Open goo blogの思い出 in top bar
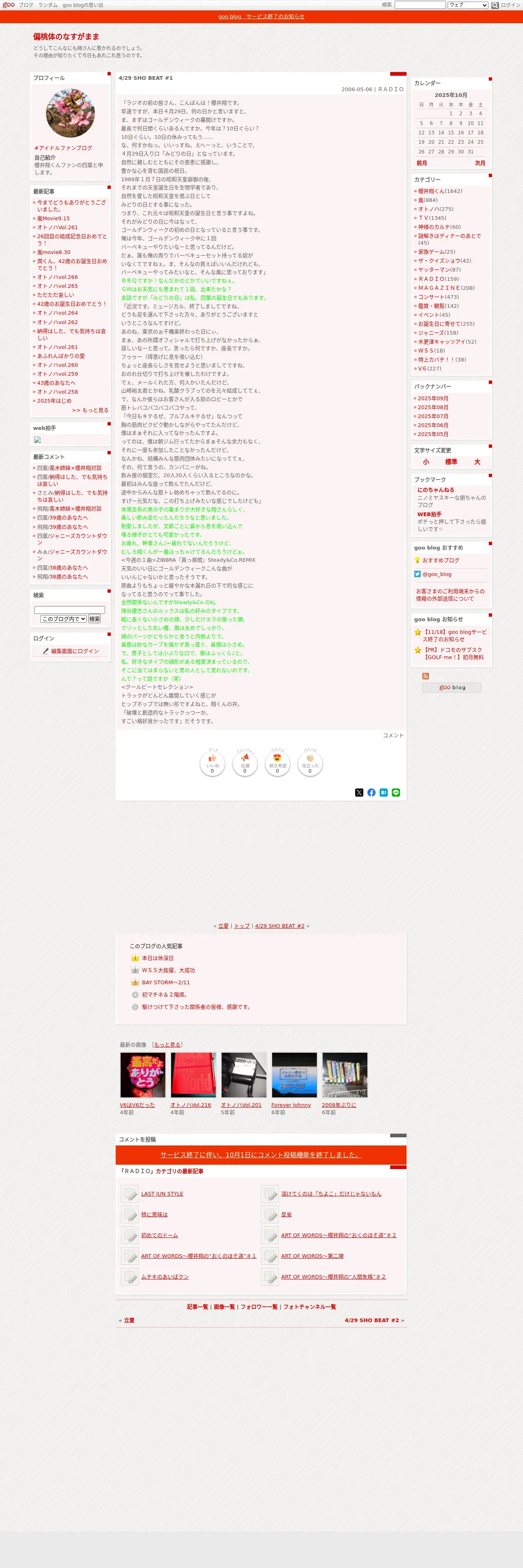Viewport: 523px width, 1568px height. (83, 5)
